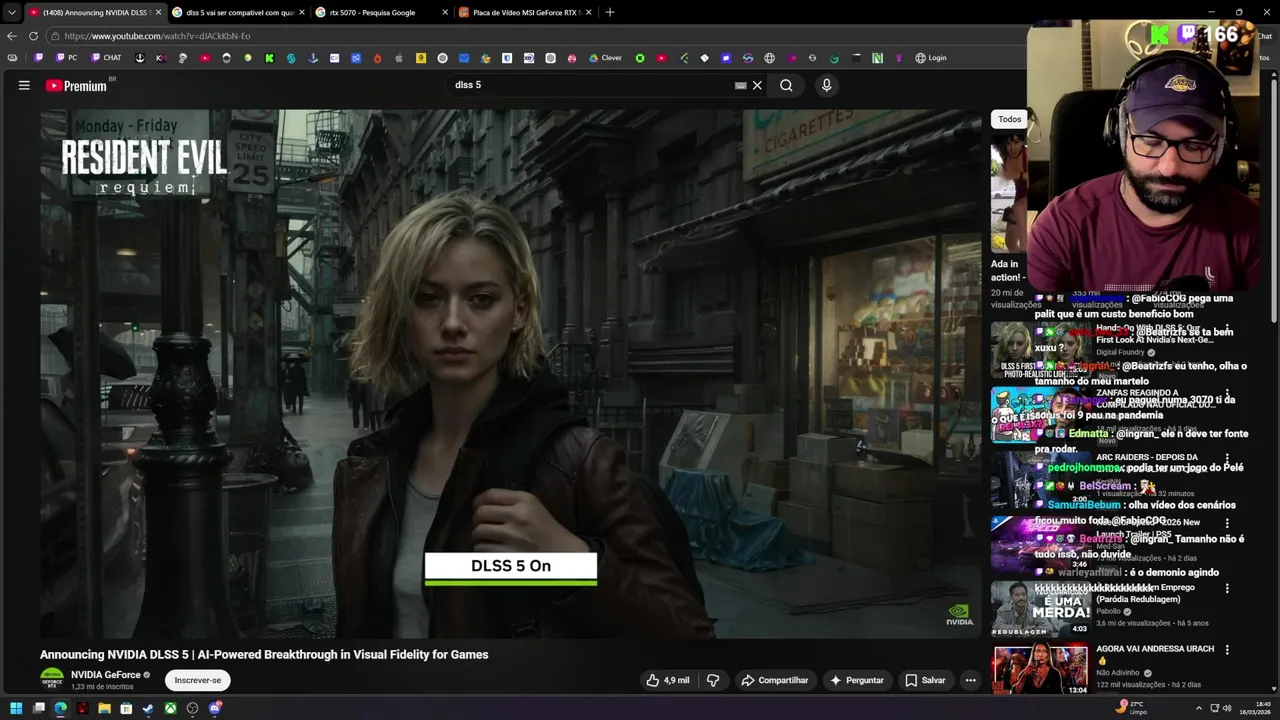
Task: Start voice search with microphone icon
Action: (x=826, y=85)
